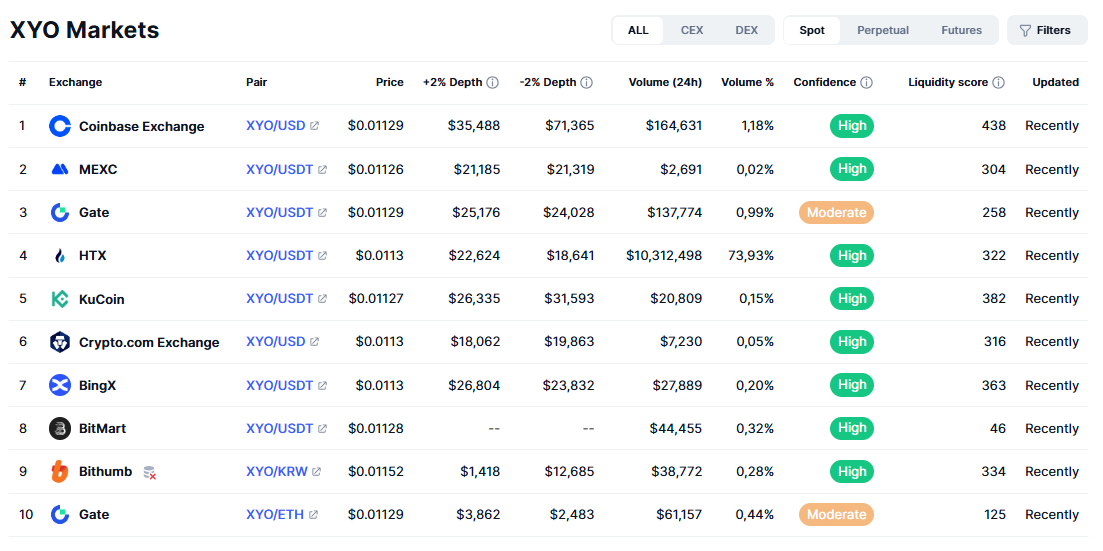
Task: Select the Spot market tab
Action: tap(812, 30)
